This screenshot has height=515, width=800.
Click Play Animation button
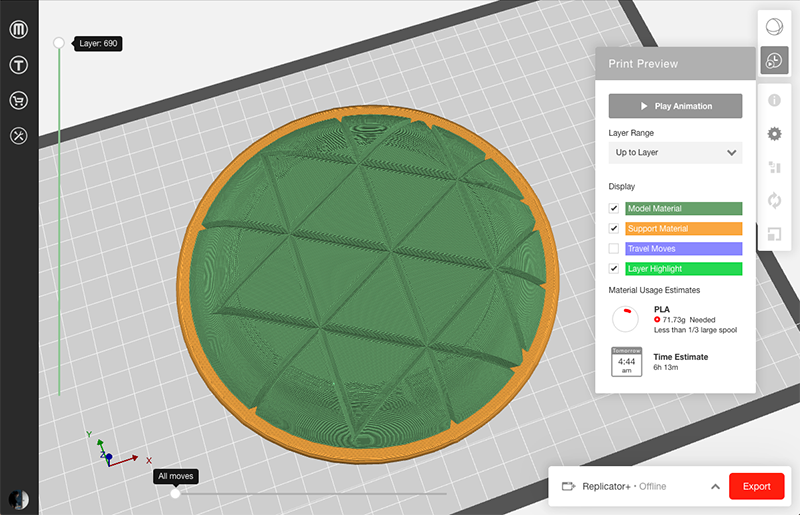click(675, 106)
